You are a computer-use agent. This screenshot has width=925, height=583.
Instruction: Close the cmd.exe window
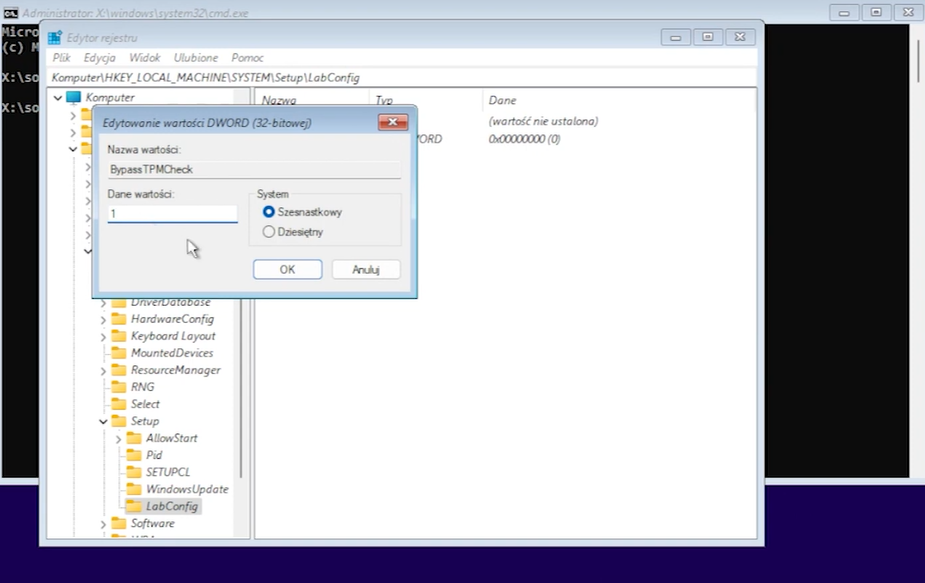908,12
